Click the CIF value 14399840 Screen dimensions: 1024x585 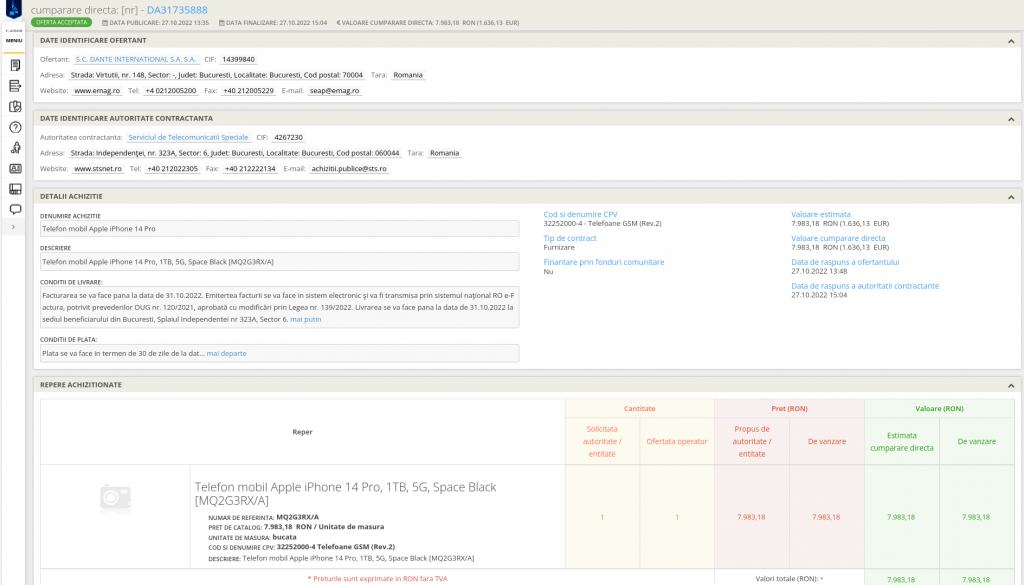point(238,59)
